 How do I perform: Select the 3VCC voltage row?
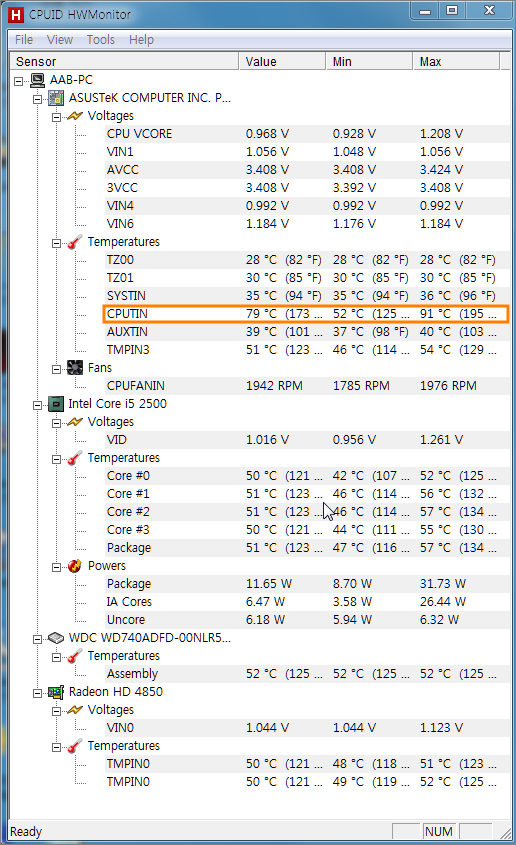click(307, 188)
